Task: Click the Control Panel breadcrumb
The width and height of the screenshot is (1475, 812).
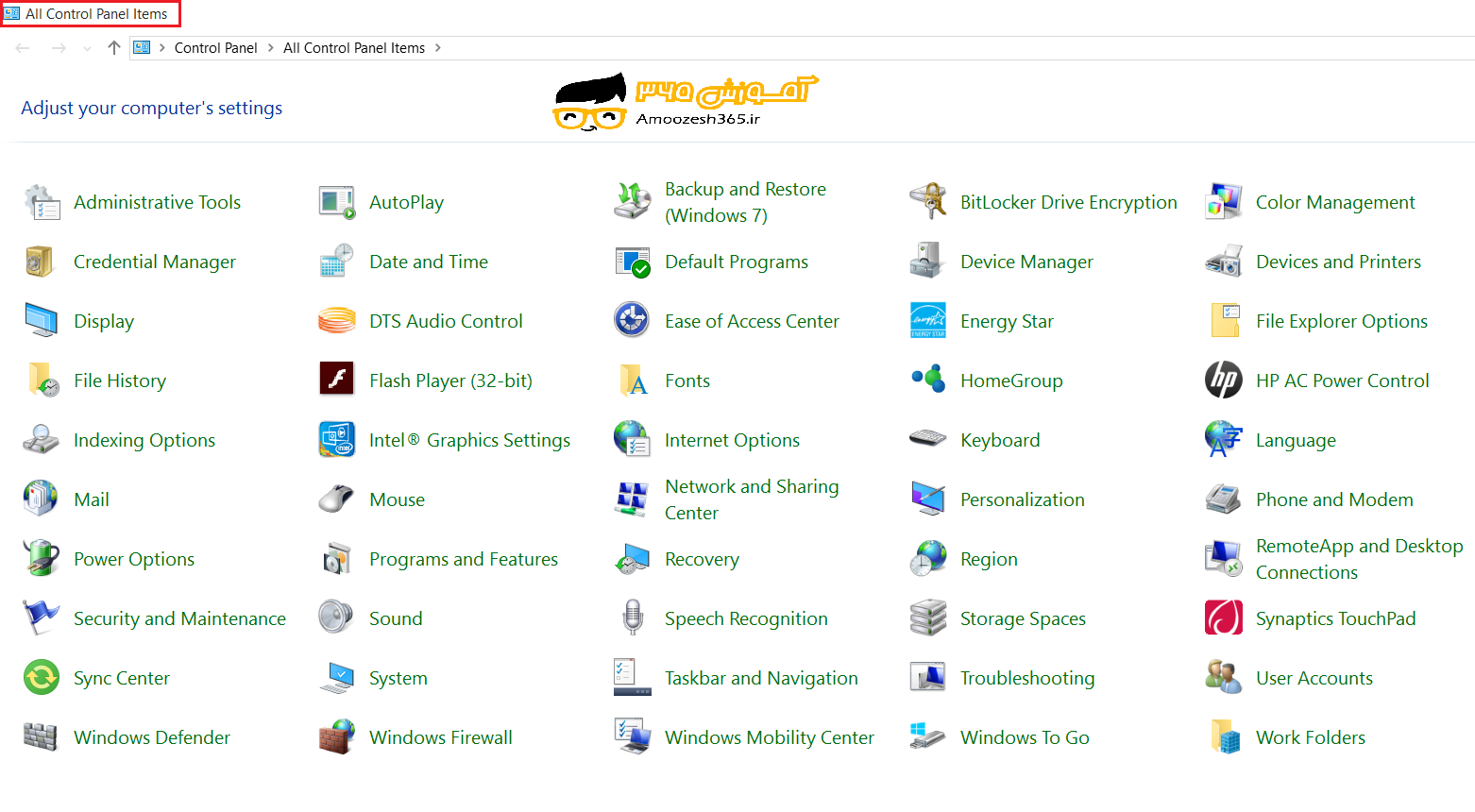Action: (x=215, y=48)
